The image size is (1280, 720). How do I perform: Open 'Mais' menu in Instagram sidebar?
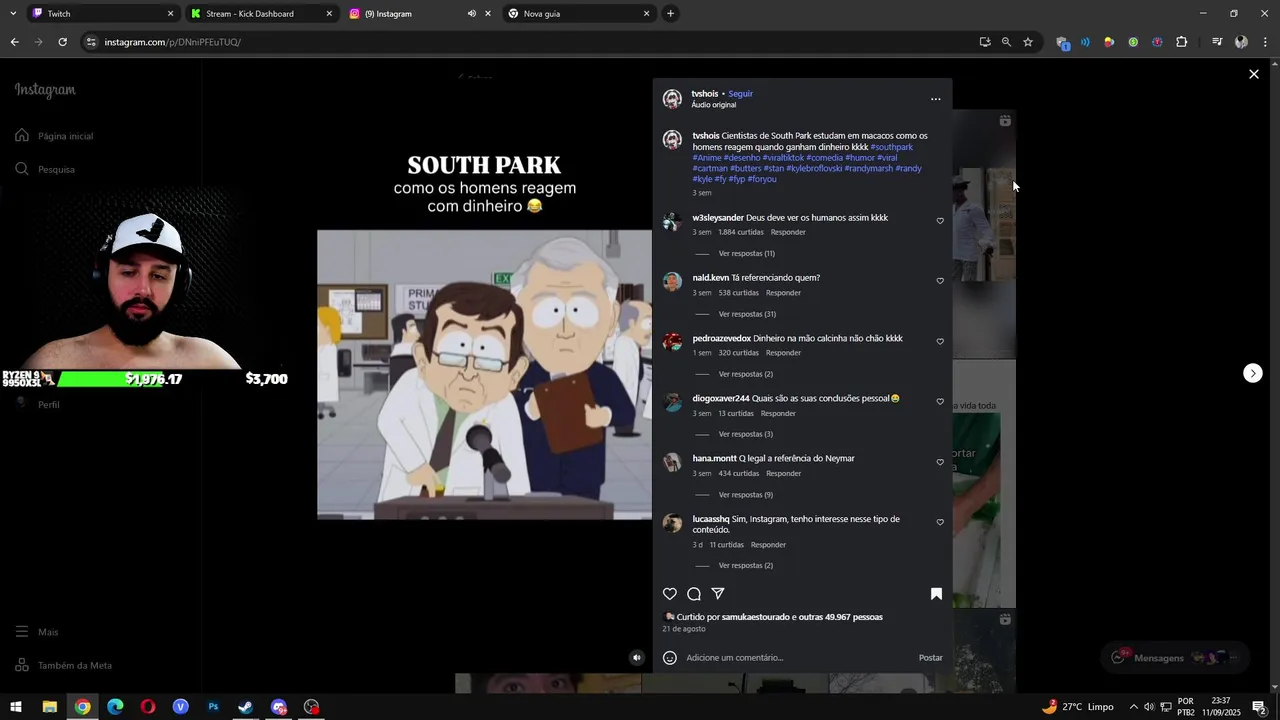tap(37, 632)
